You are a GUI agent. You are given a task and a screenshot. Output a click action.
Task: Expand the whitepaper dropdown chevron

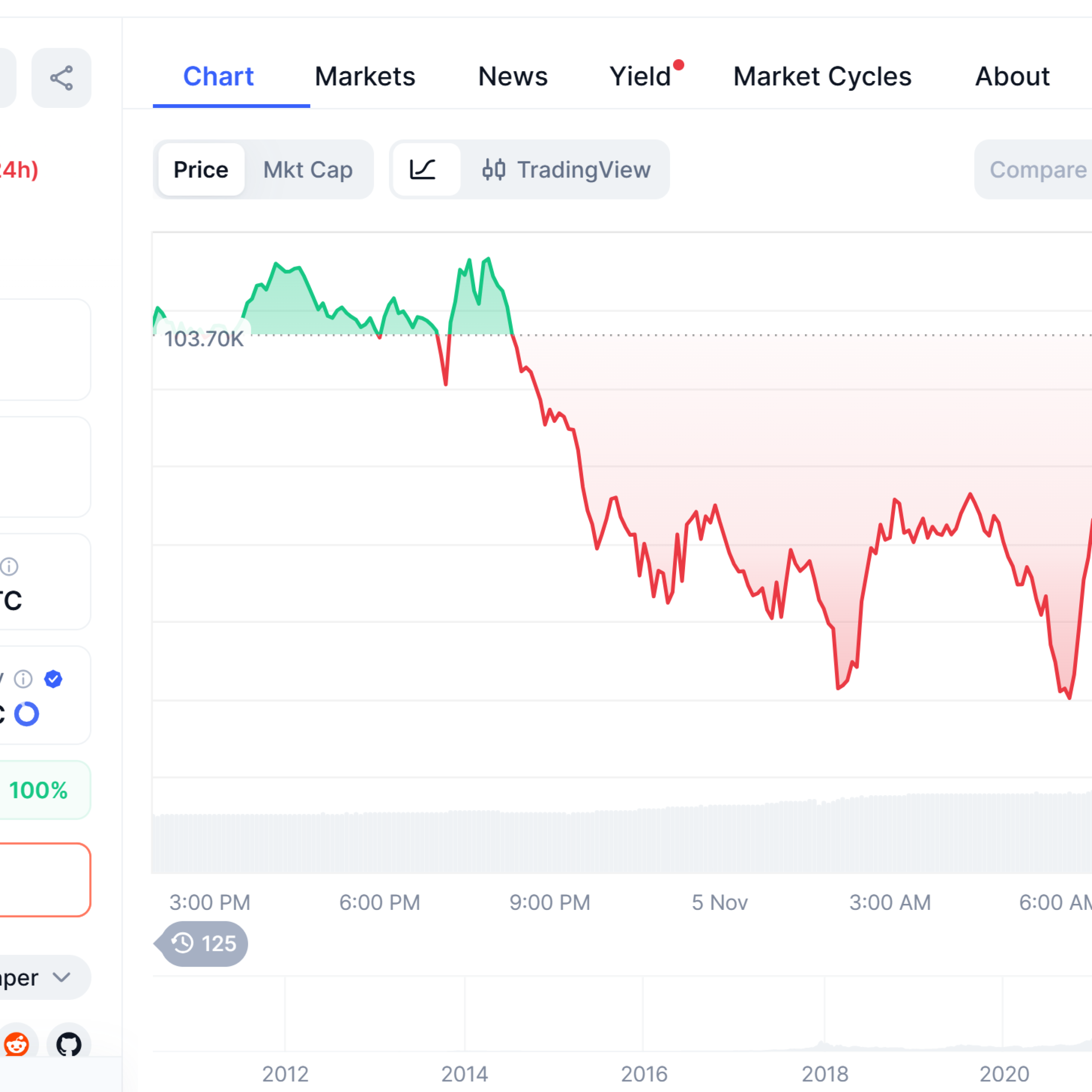pyautogui.click(x=61, y=977)
